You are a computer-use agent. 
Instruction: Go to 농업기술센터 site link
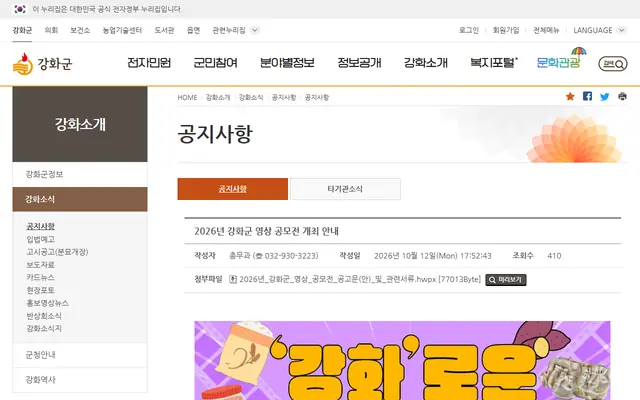coord(122,30)
